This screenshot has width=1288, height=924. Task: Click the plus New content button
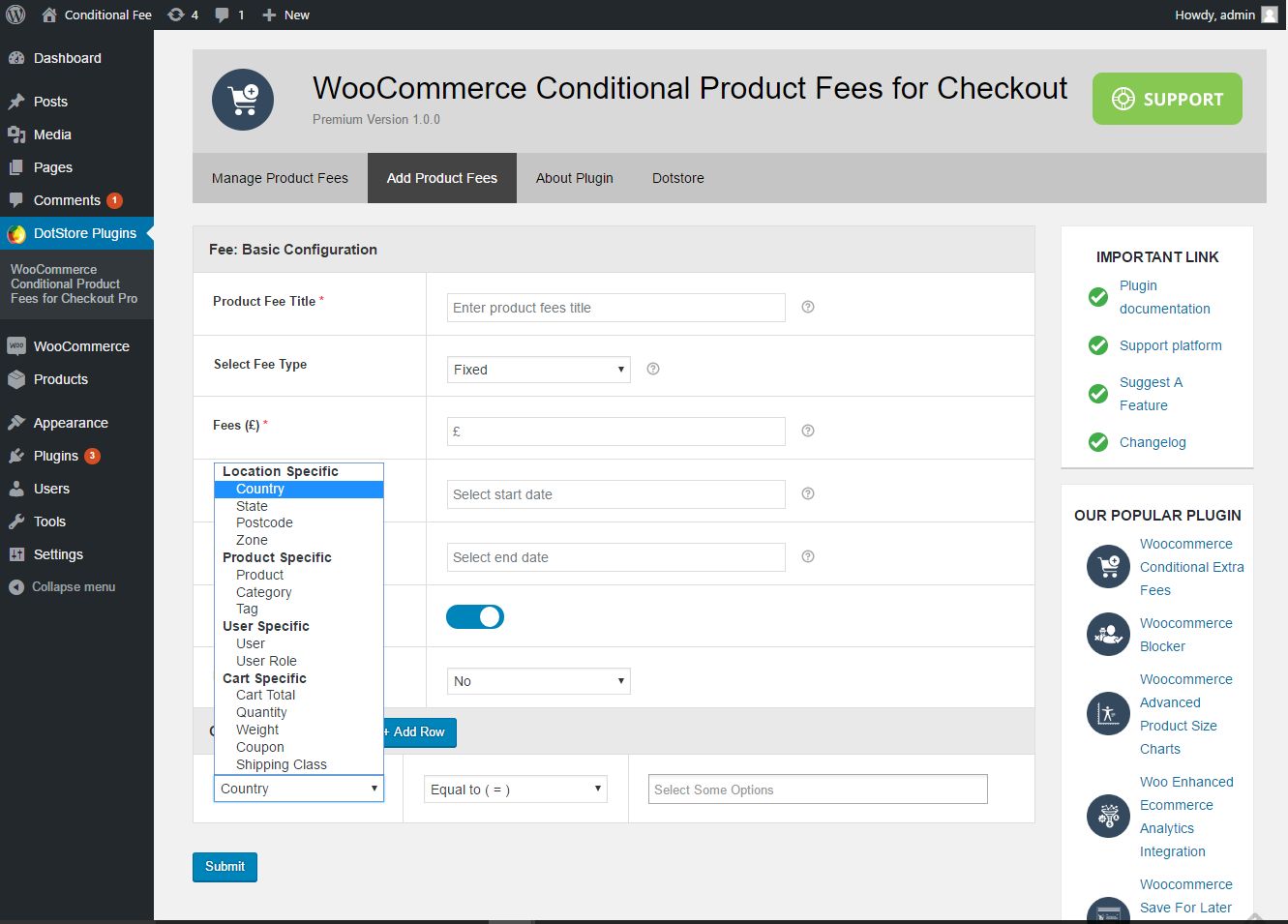285,15
